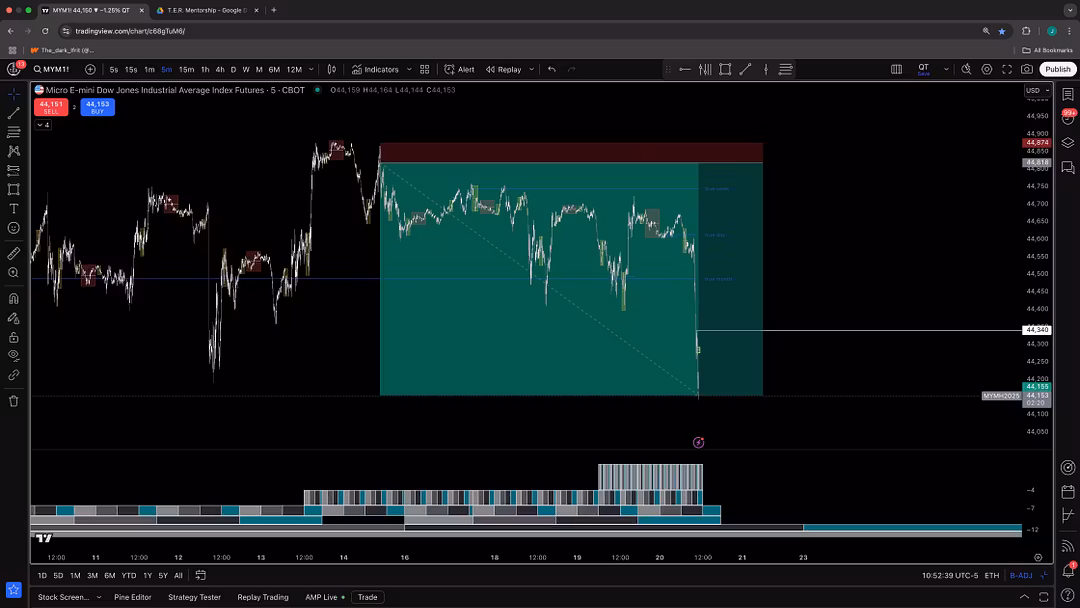Open the Indicators menu
Viewport: 1080px width, 608px height.
(375, 70)
